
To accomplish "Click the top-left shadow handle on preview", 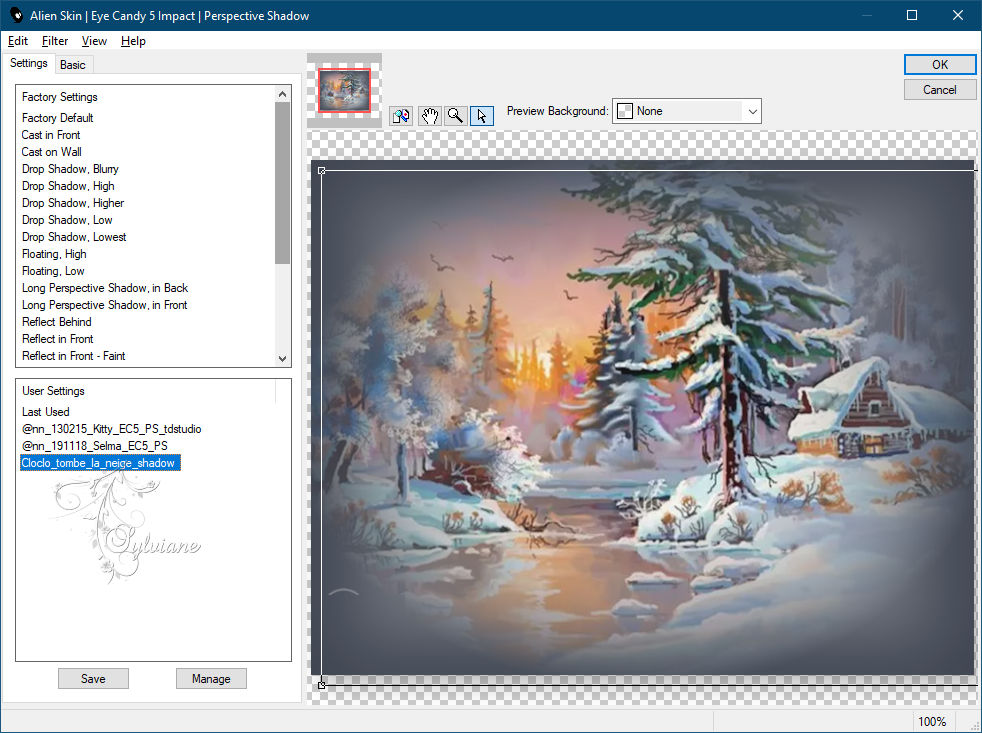I will [x=321, y=170].
